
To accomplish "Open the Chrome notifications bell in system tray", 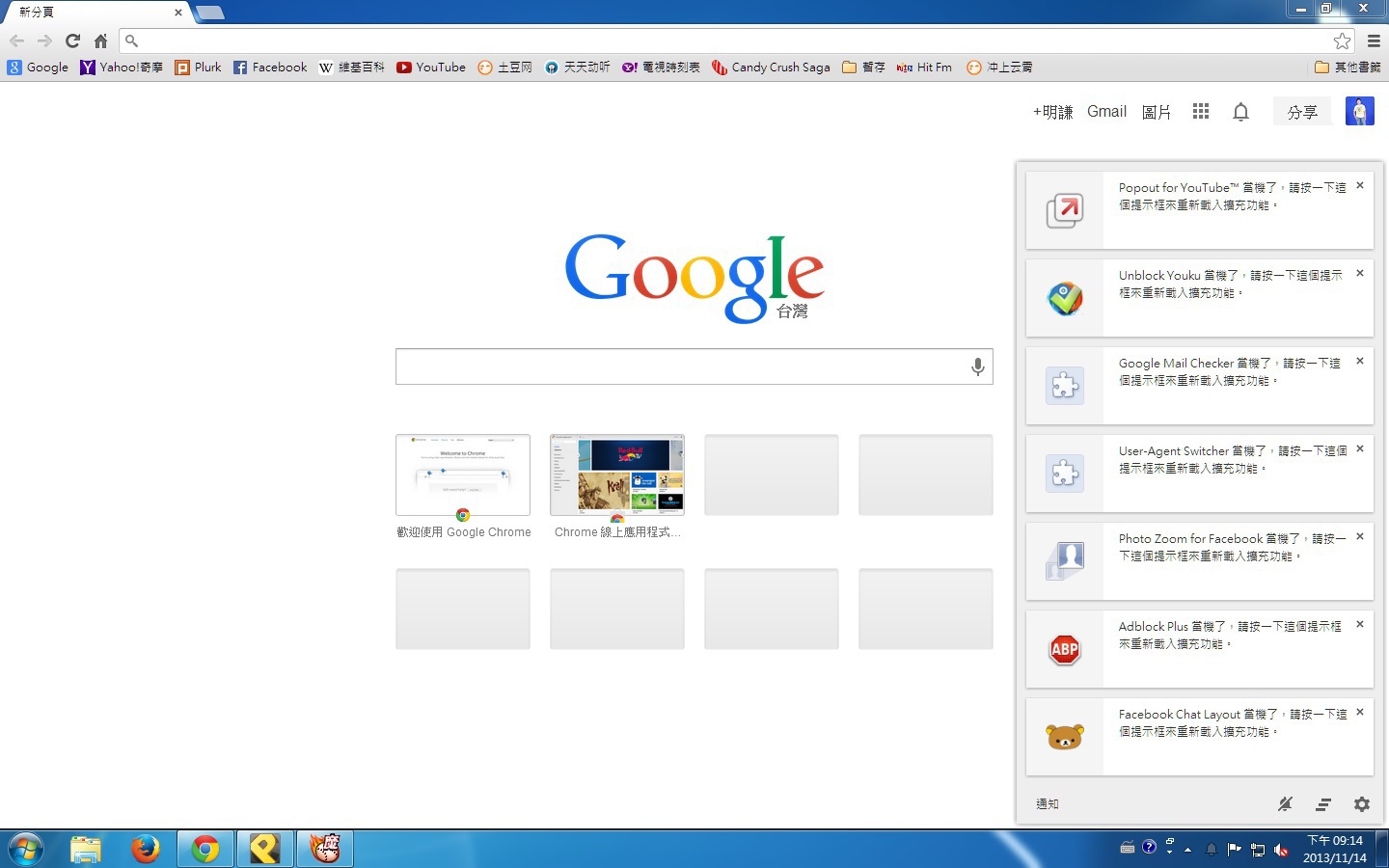I will tap(1211, 850).
